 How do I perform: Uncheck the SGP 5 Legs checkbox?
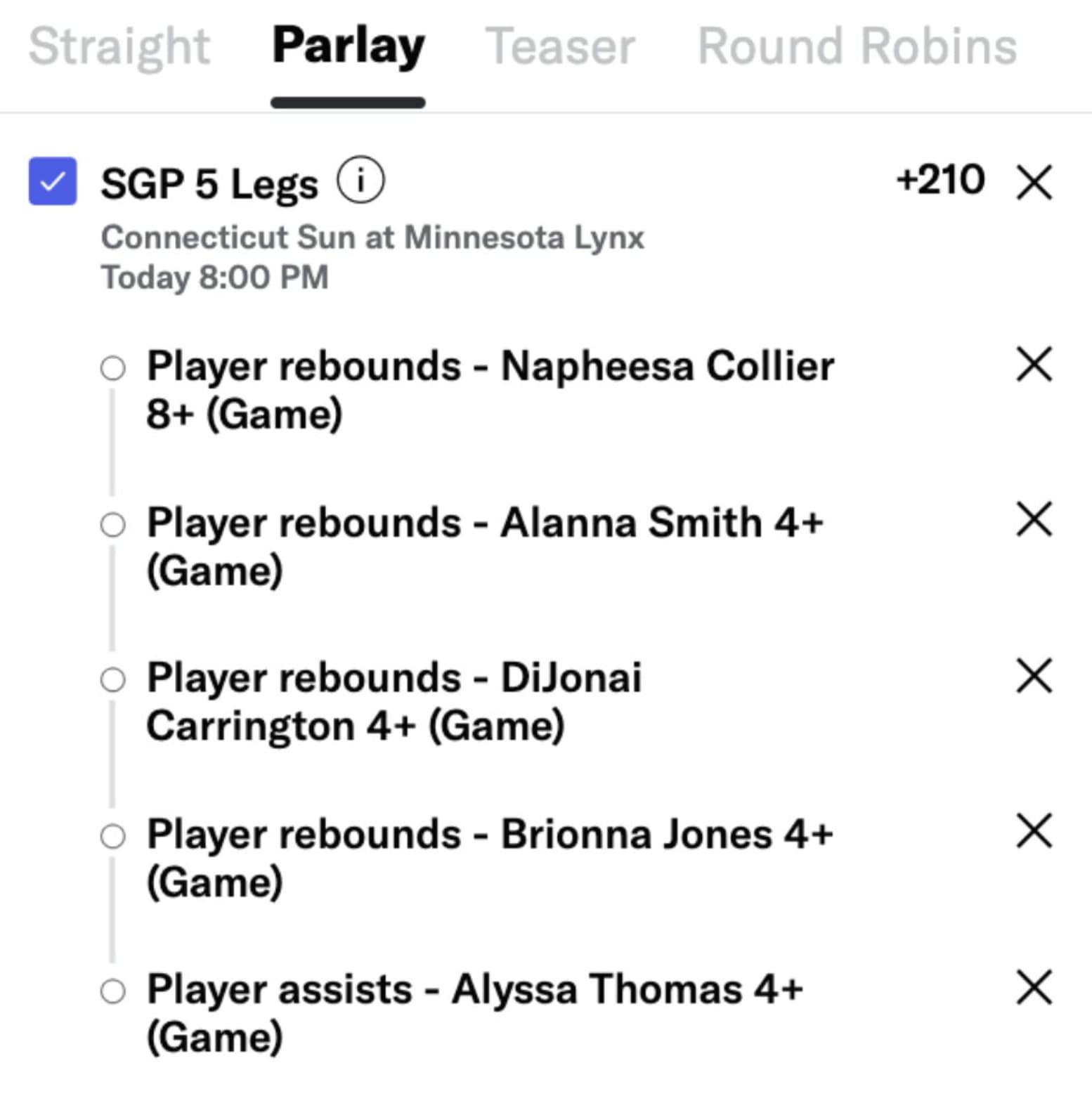tap(53, 181)
